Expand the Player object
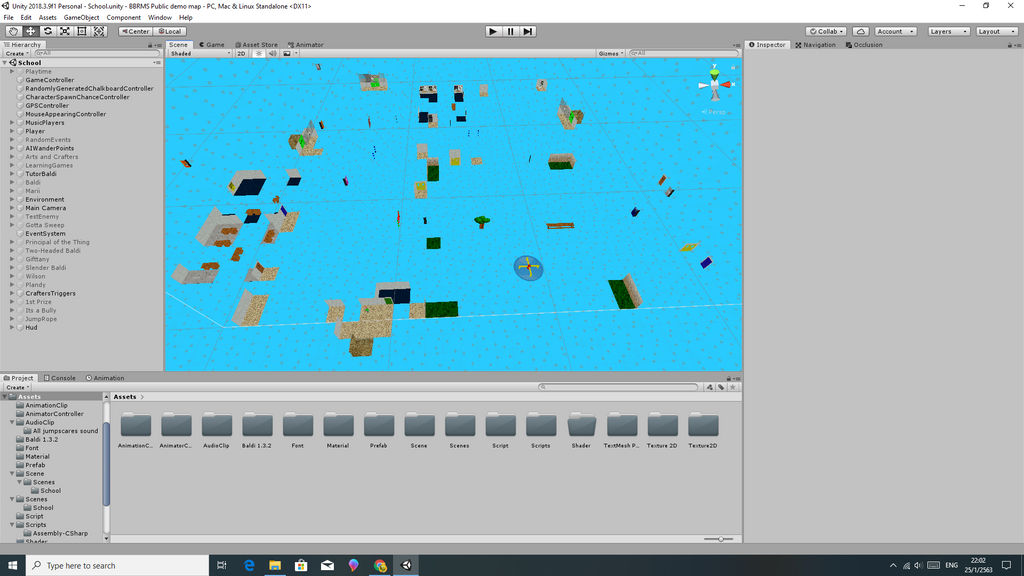Screen dimensions: 1024x576 (12, 131)
